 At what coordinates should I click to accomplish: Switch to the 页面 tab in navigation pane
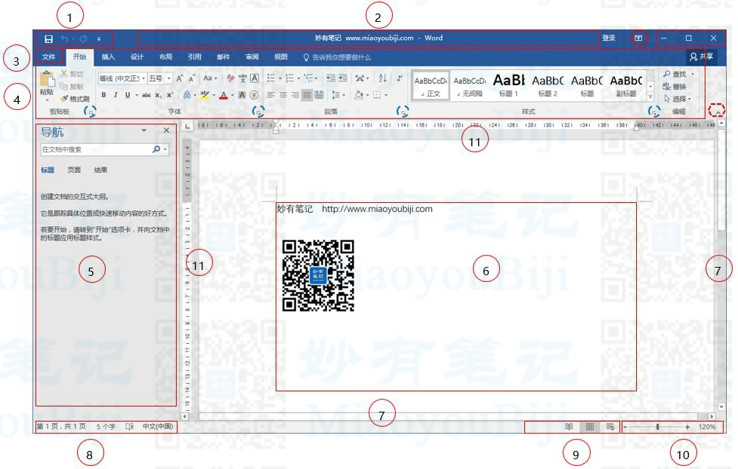(x=74, y=171)
